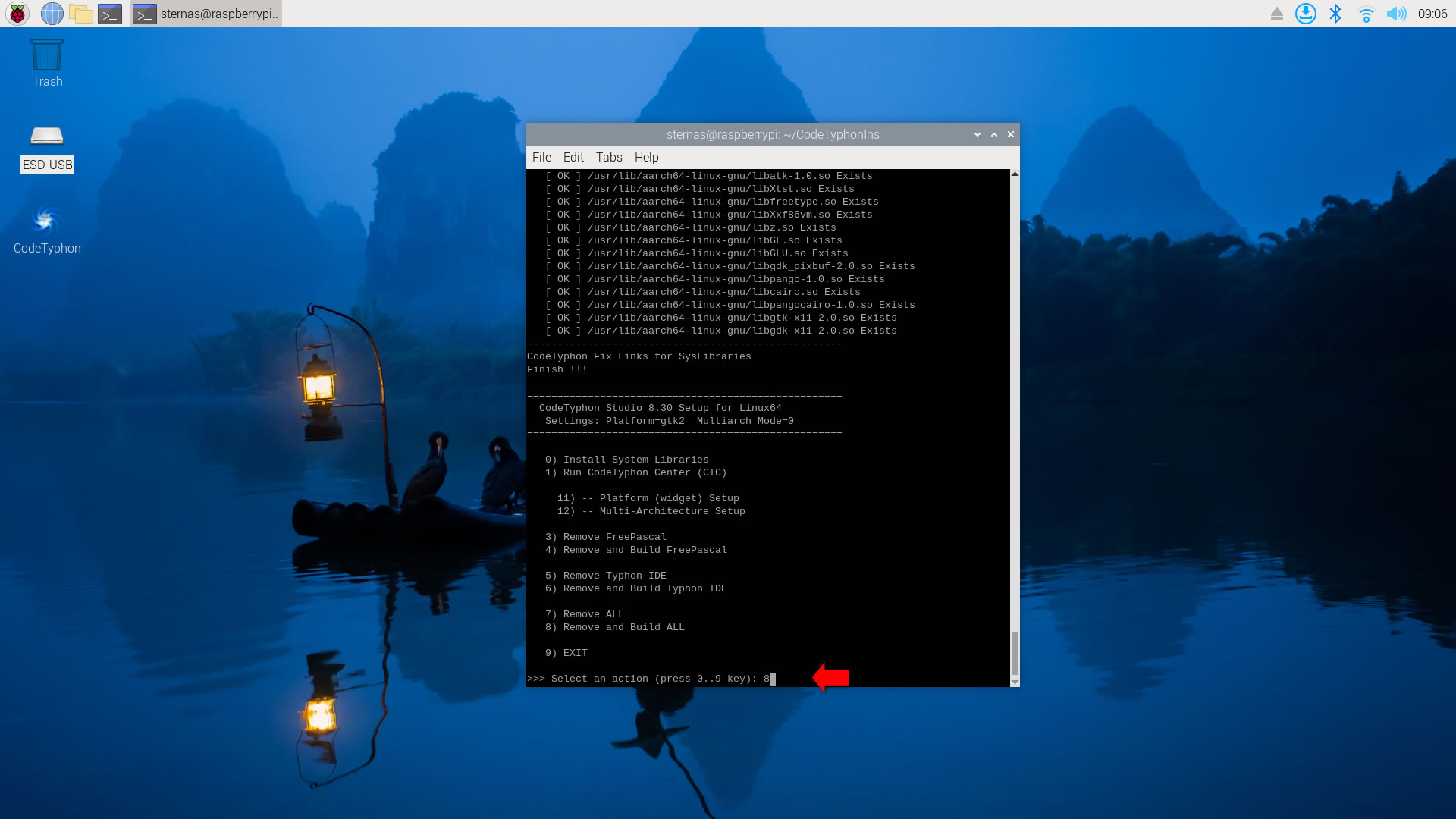Screen dimensions: 1456x819
Task: Click the clock showing 09:06
Action: tap(1432, 14)
